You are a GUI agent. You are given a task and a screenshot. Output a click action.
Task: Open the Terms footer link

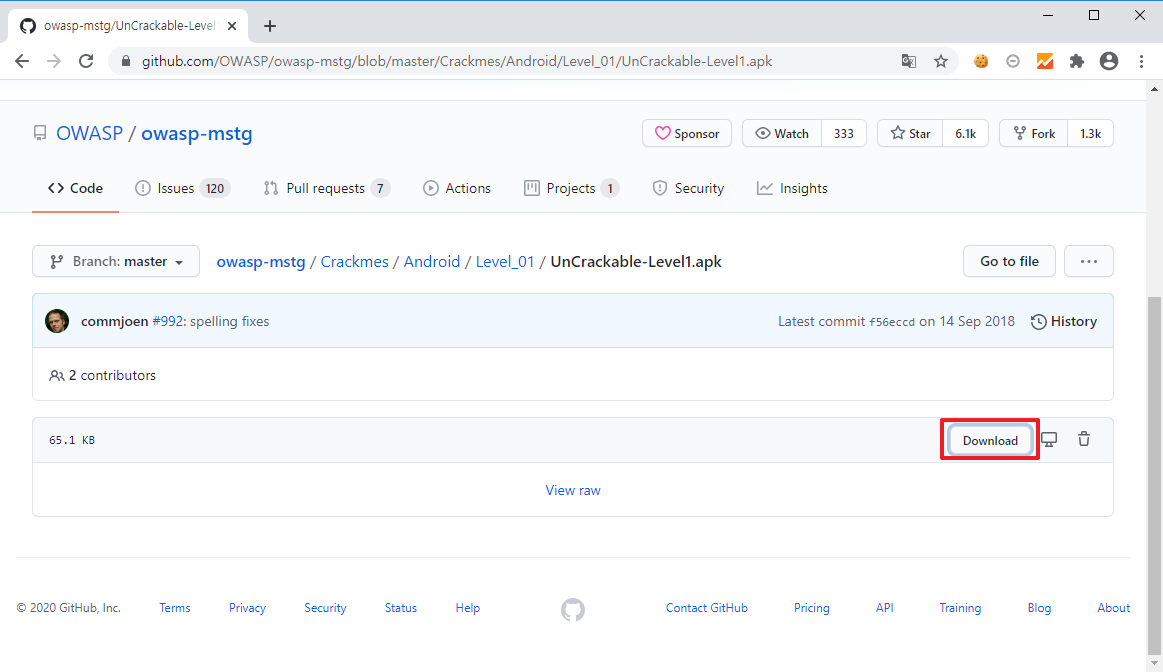(175, 608)
